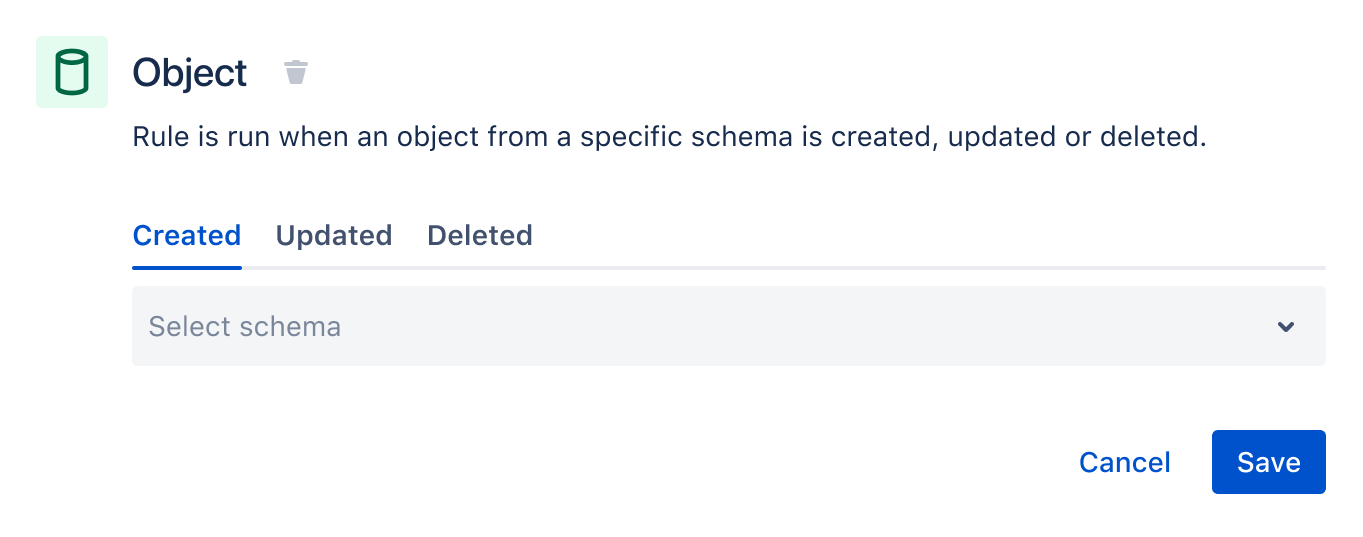
Task: Pick the object Deleted trigger option
Action: [480, 236]
